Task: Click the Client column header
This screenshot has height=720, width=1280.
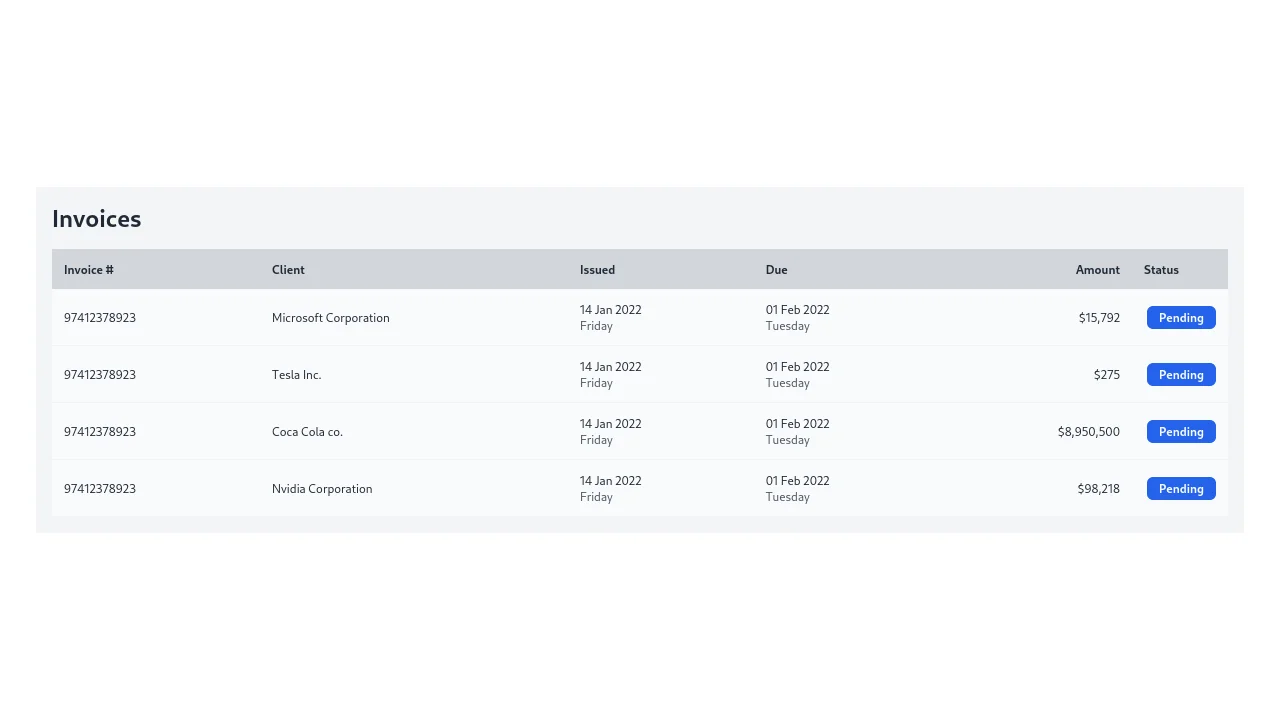Action: coord(288,270)
